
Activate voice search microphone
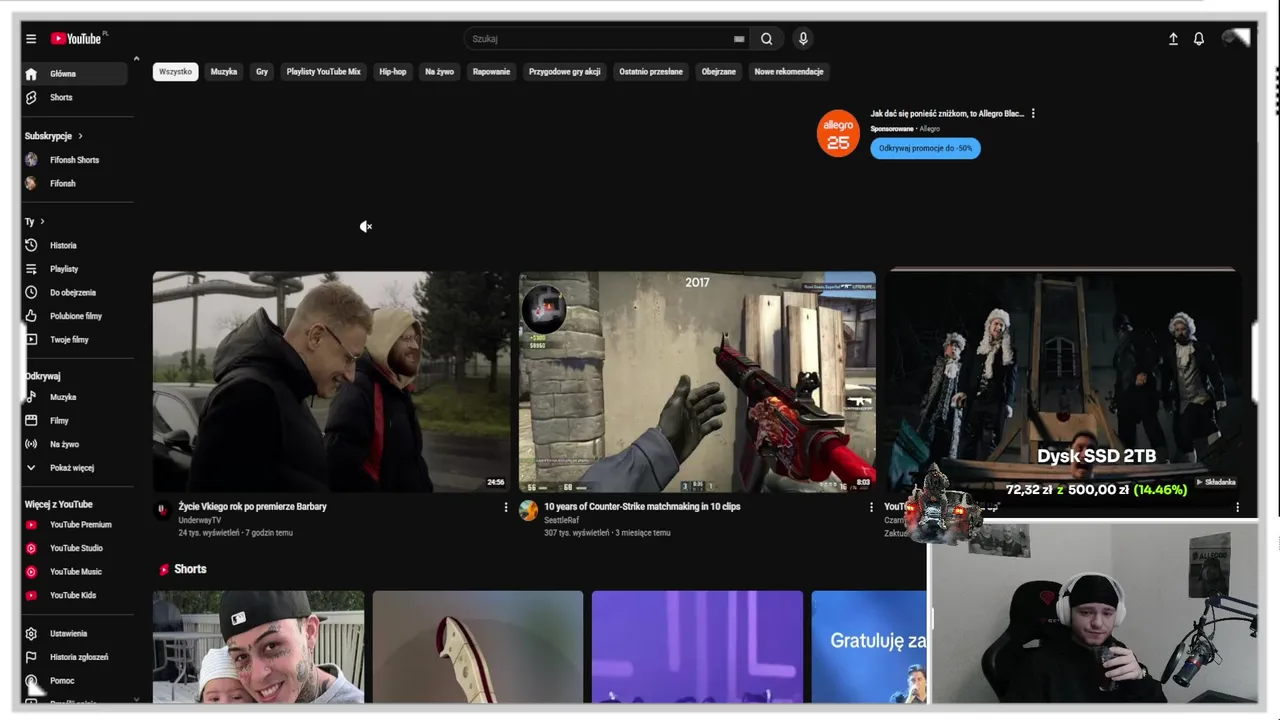click(x=802, y=39)
